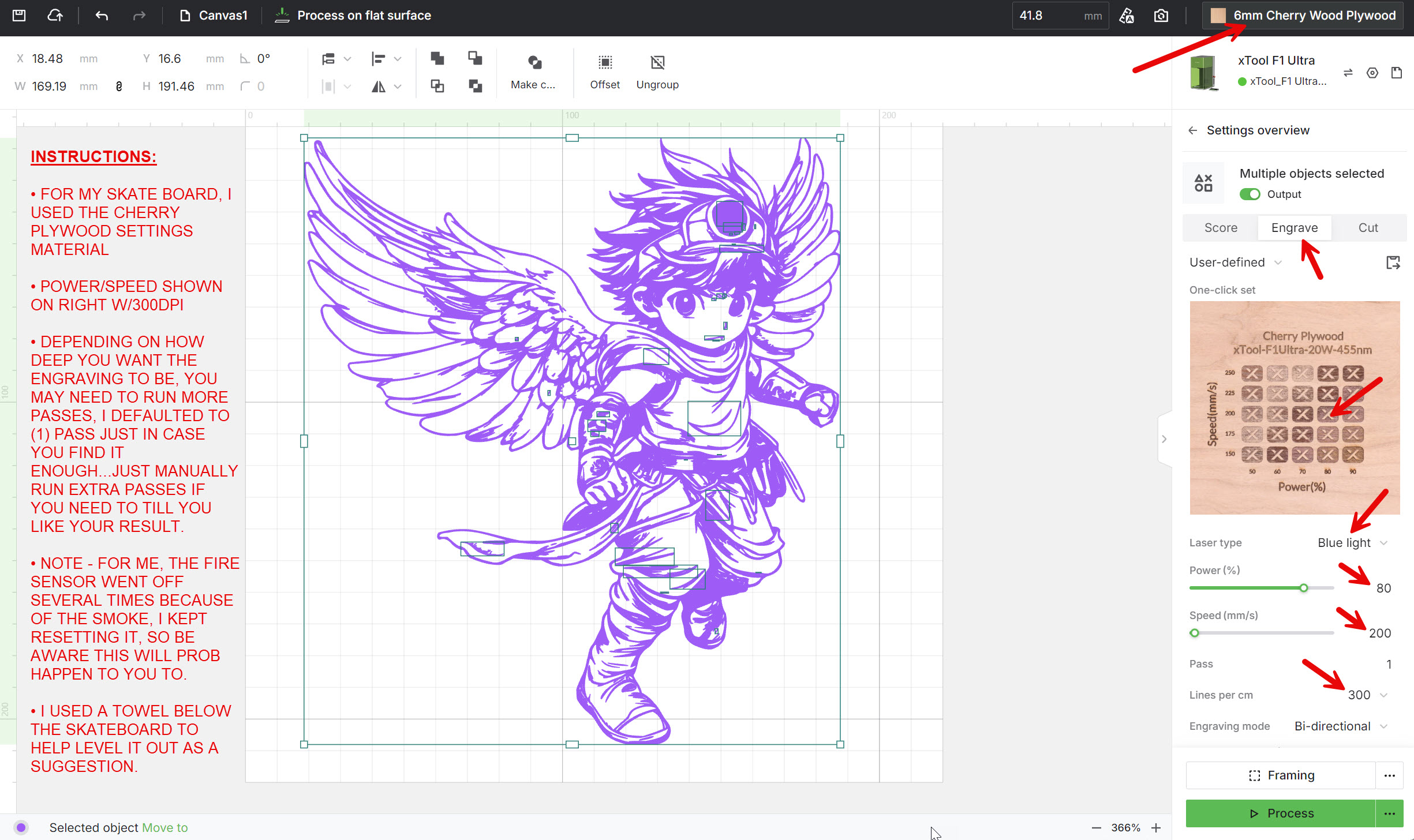1414x840 pixels.
Task: Click the green Process button
Action: [1281, 813]
